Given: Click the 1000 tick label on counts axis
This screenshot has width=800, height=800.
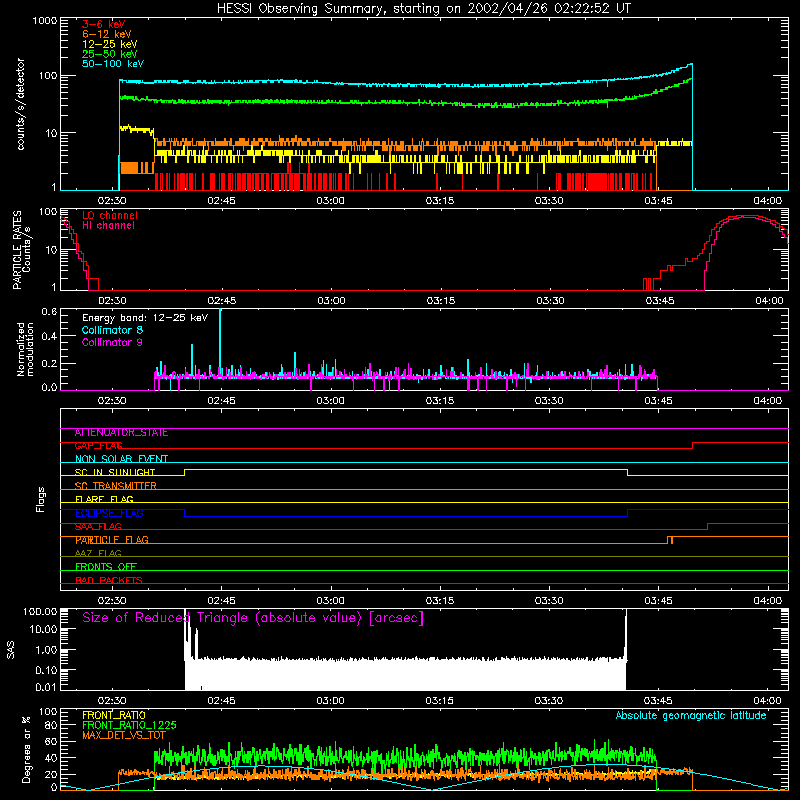Looking at the screenshot, I should click(44, 21).
